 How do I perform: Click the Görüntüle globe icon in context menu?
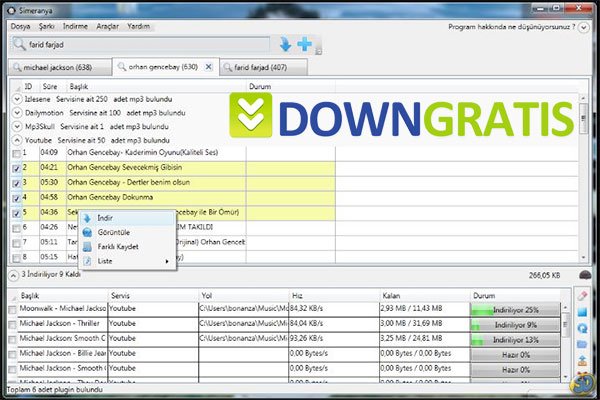point(87,232)
